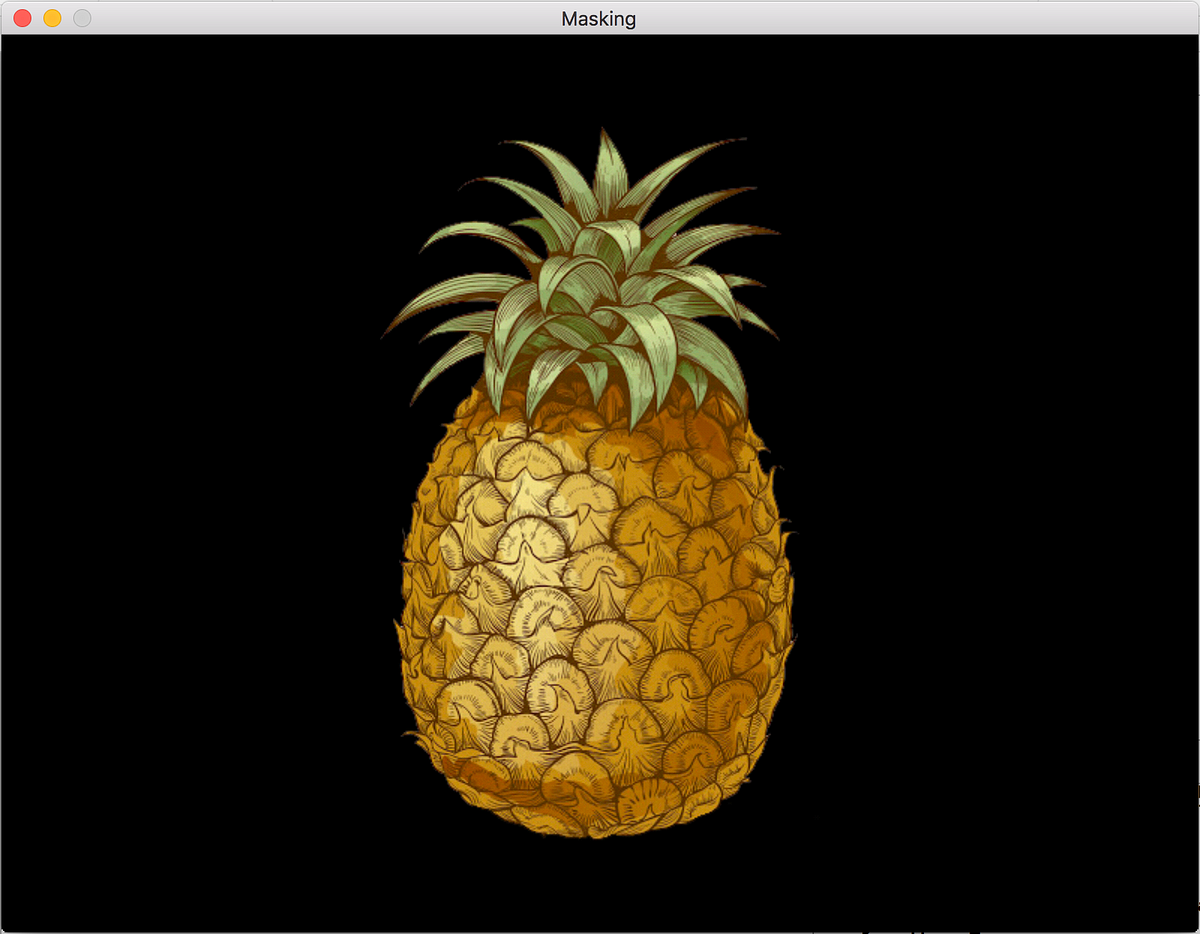Click the center of the title bar
The height and width of the screenshot is (934, 1200).
click(x=600, y=18)
